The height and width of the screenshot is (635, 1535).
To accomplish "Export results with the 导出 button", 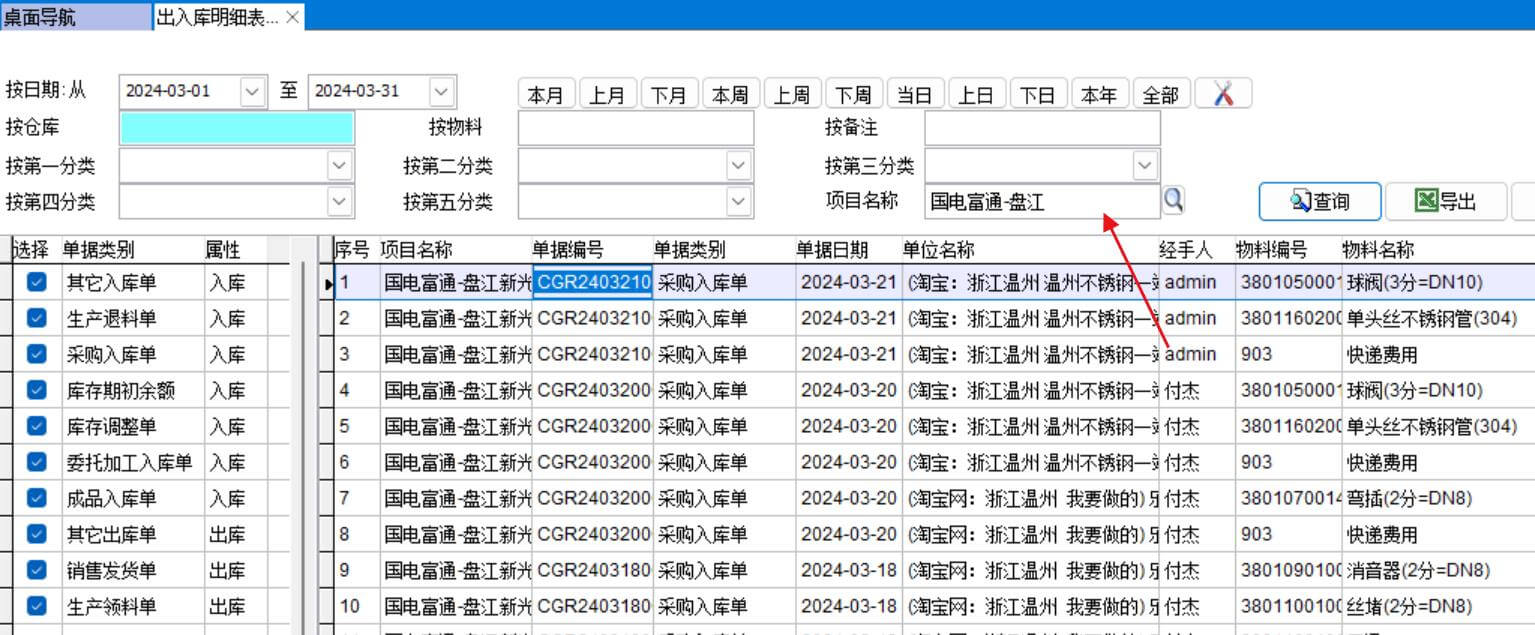I will click(1446, 201).
